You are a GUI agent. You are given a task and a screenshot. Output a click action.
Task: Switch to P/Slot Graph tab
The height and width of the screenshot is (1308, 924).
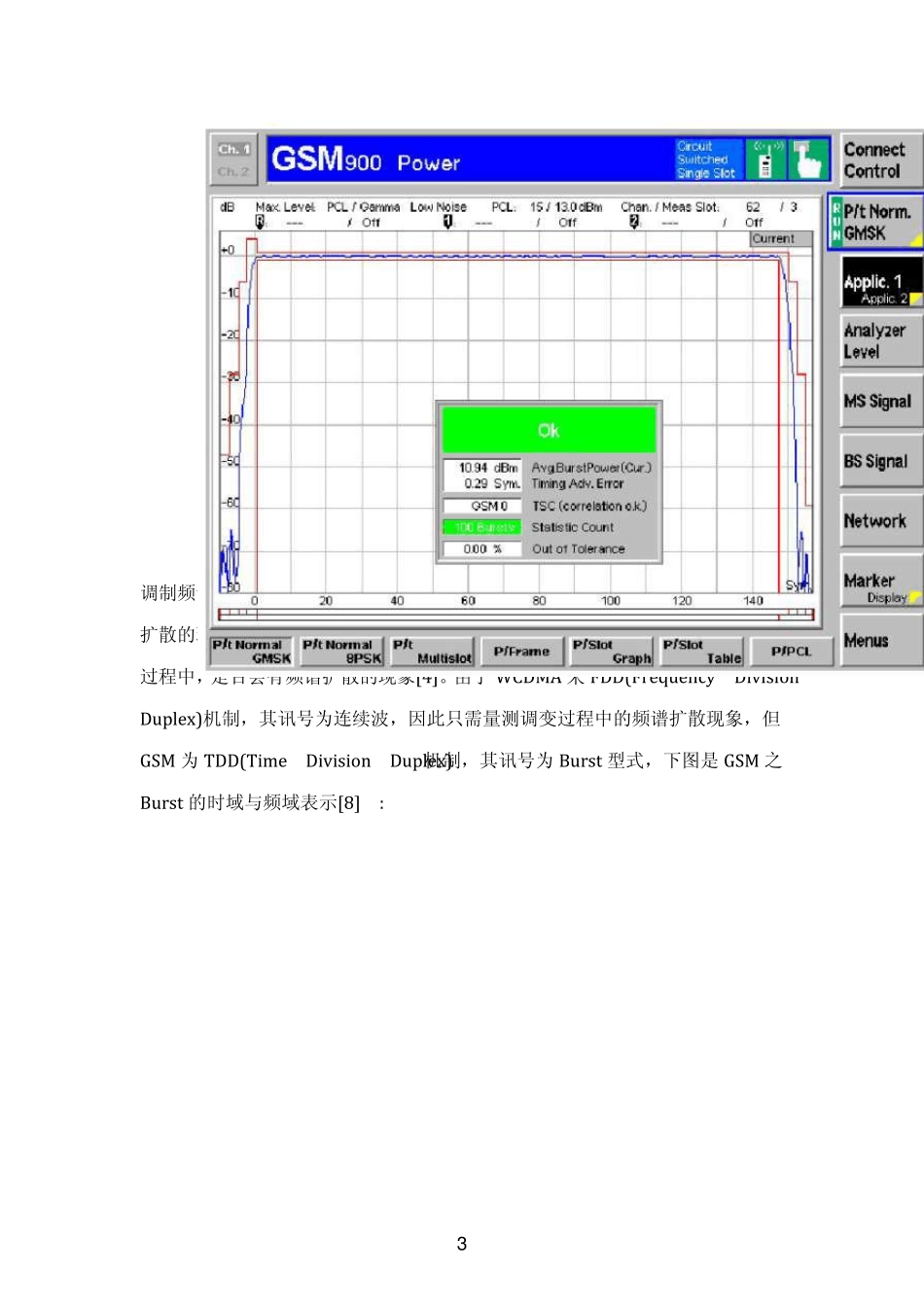611,652
